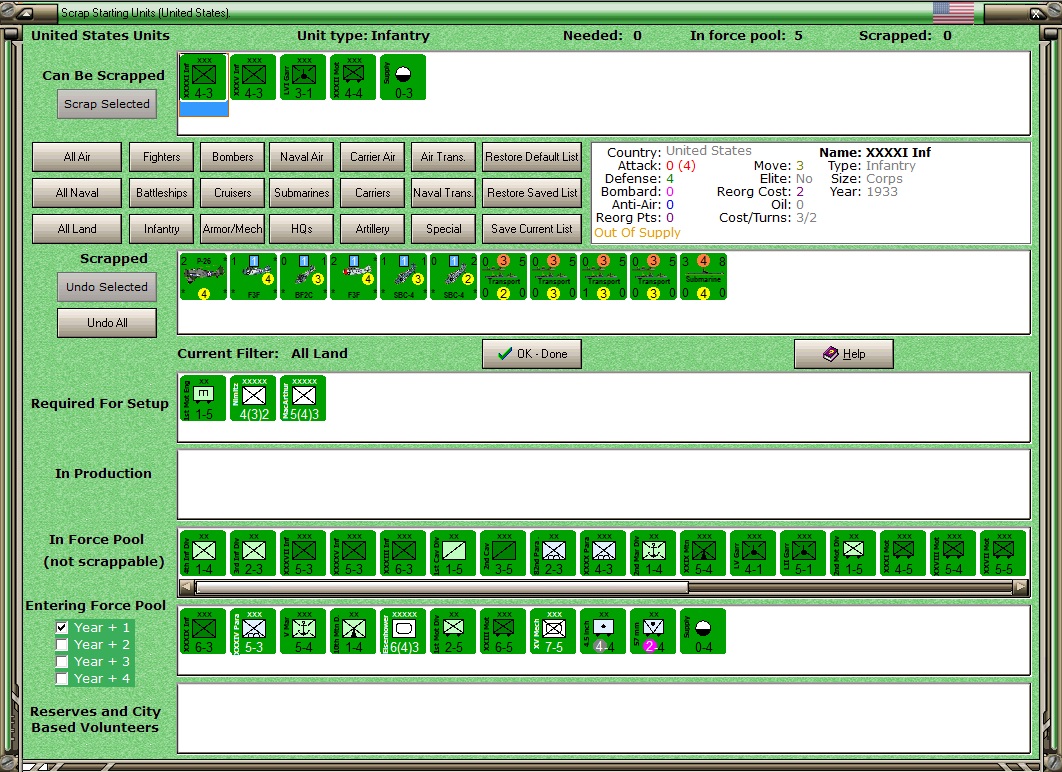1062x772 pixels.
Task: Select the 57 mm anti-tank counter
Action: tap(654, 631)
